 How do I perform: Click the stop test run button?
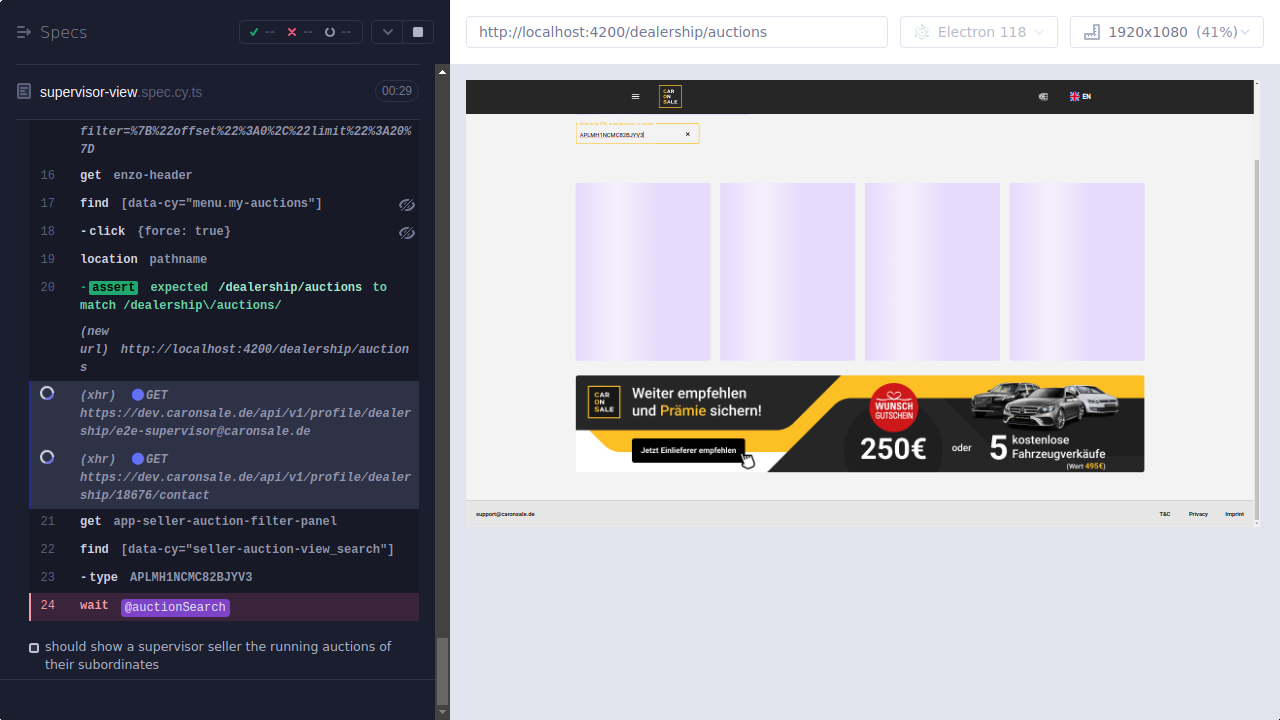pos(416,31)
